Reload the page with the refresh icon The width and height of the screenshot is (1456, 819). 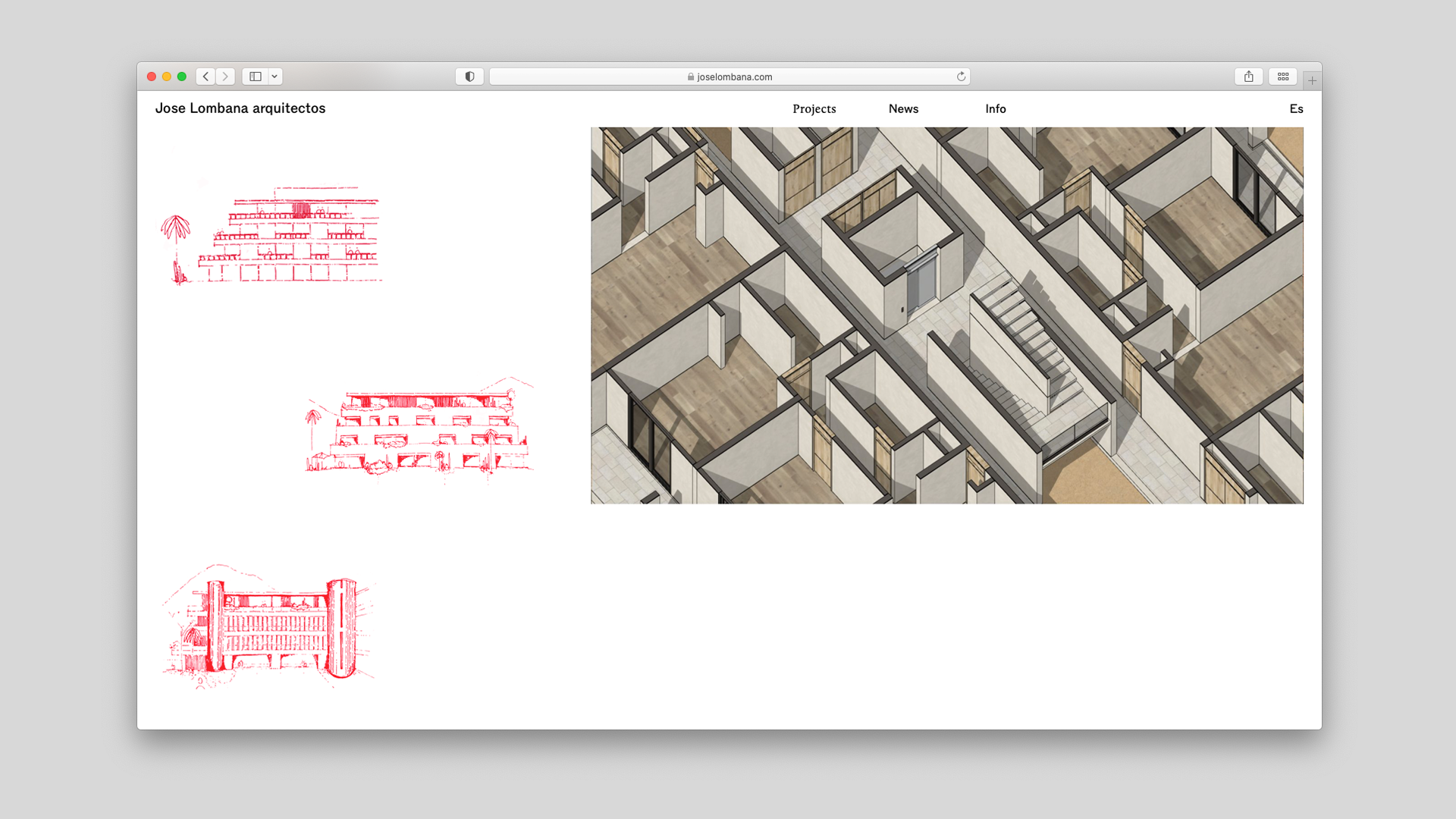pyautogui.click(x=961, y=77)
